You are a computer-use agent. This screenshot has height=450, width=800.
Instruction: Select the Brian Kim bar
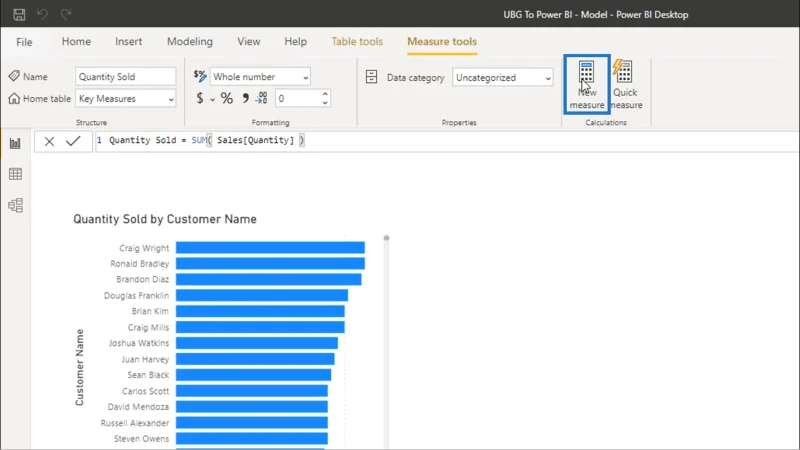(260, 311)
